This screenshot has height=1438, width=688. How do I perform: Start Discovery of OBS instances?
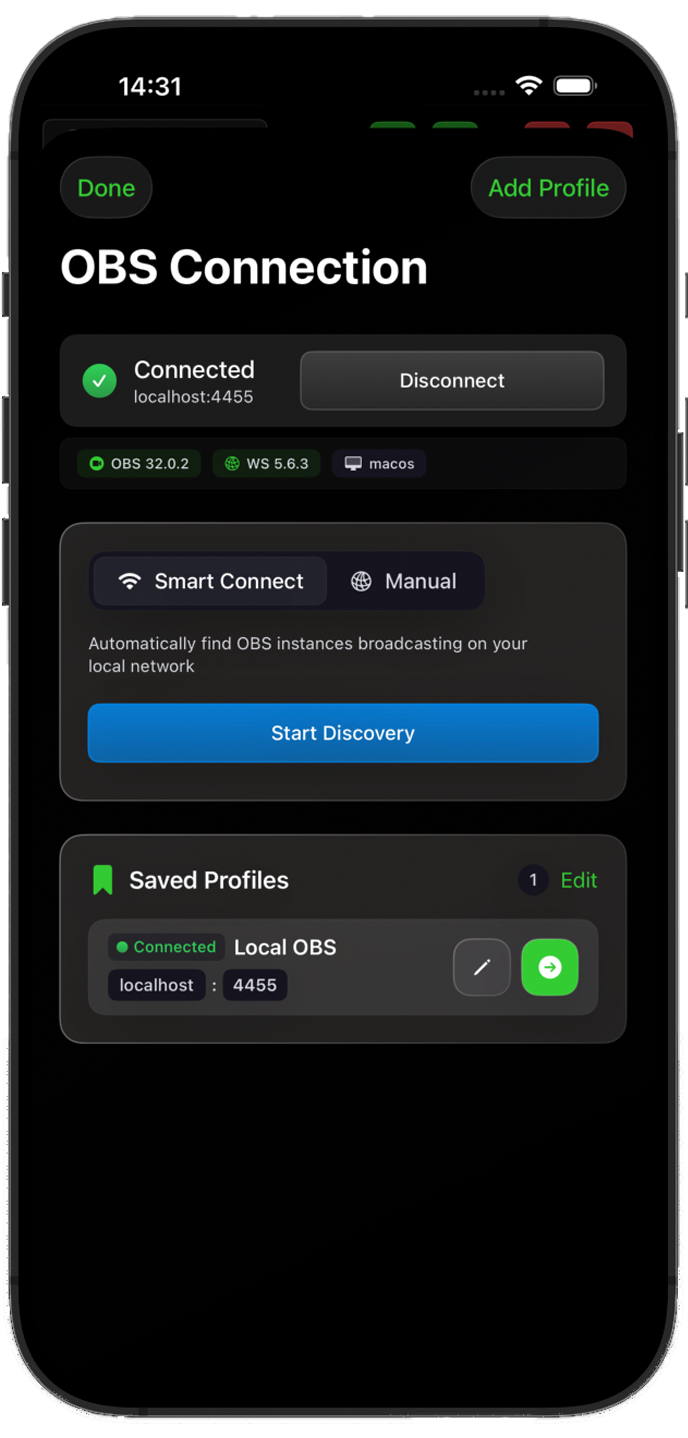343,733
